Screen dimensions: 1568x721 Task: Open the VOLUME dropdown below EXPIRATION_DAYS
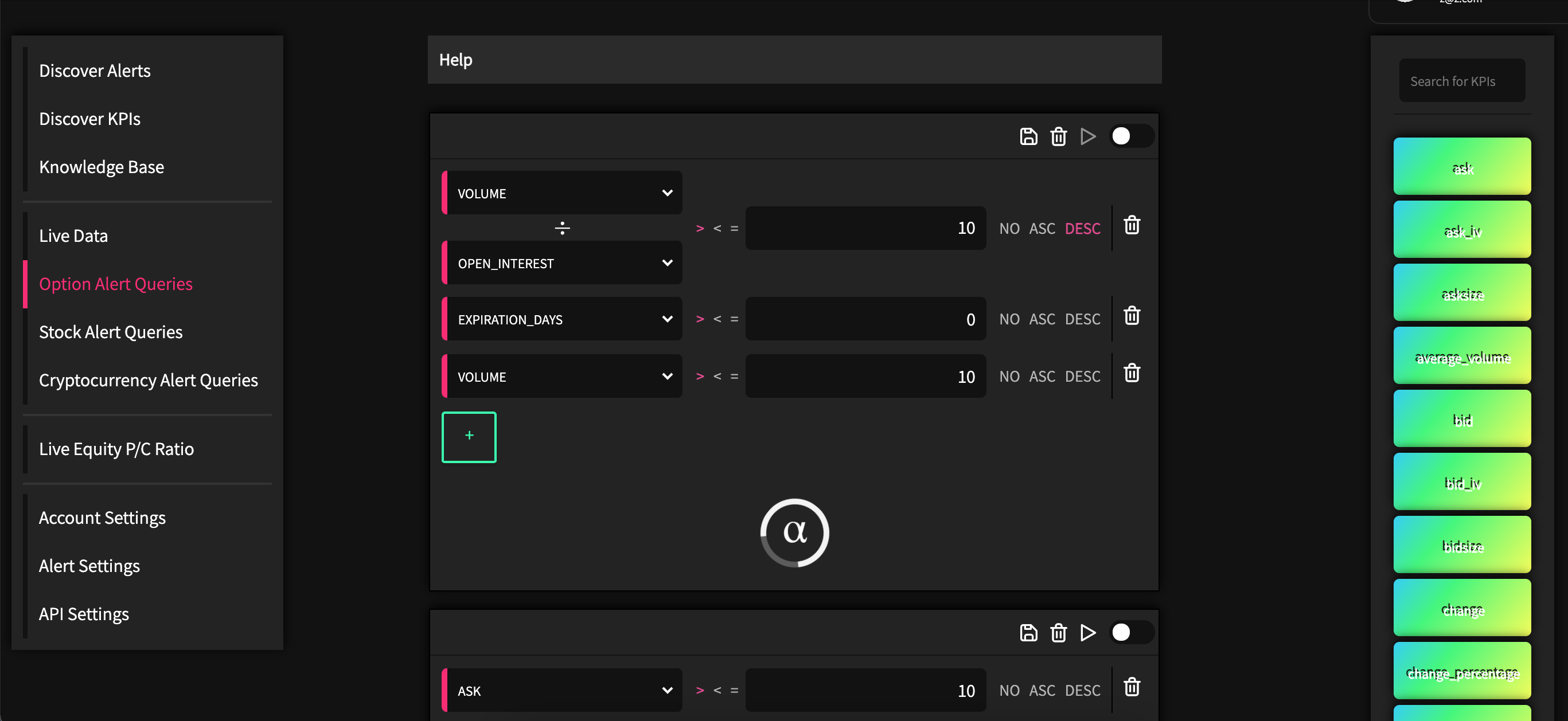point(562,376)
